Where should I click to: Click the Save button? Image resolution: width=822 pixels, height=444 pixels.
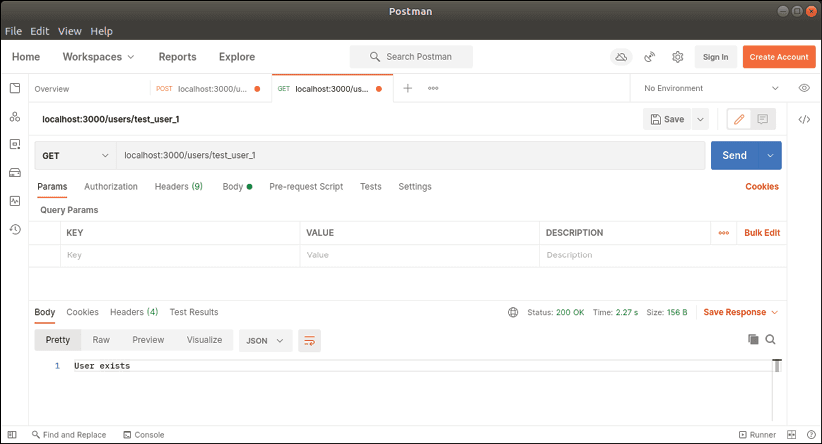pyautogui.click(x=667, y=120)
